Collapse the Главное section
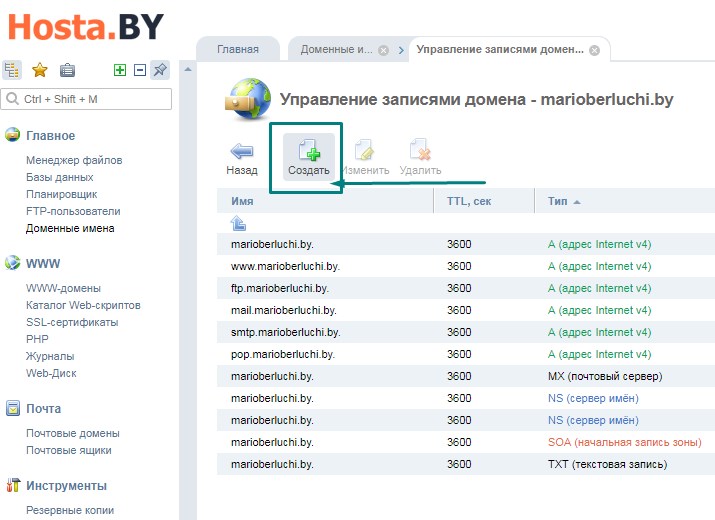This screenshot has width=715, height=520. click(50, 135)
